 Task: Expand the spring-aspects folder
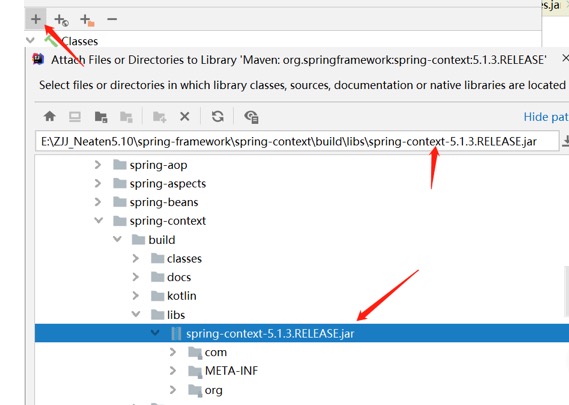(x=98, y=183)
